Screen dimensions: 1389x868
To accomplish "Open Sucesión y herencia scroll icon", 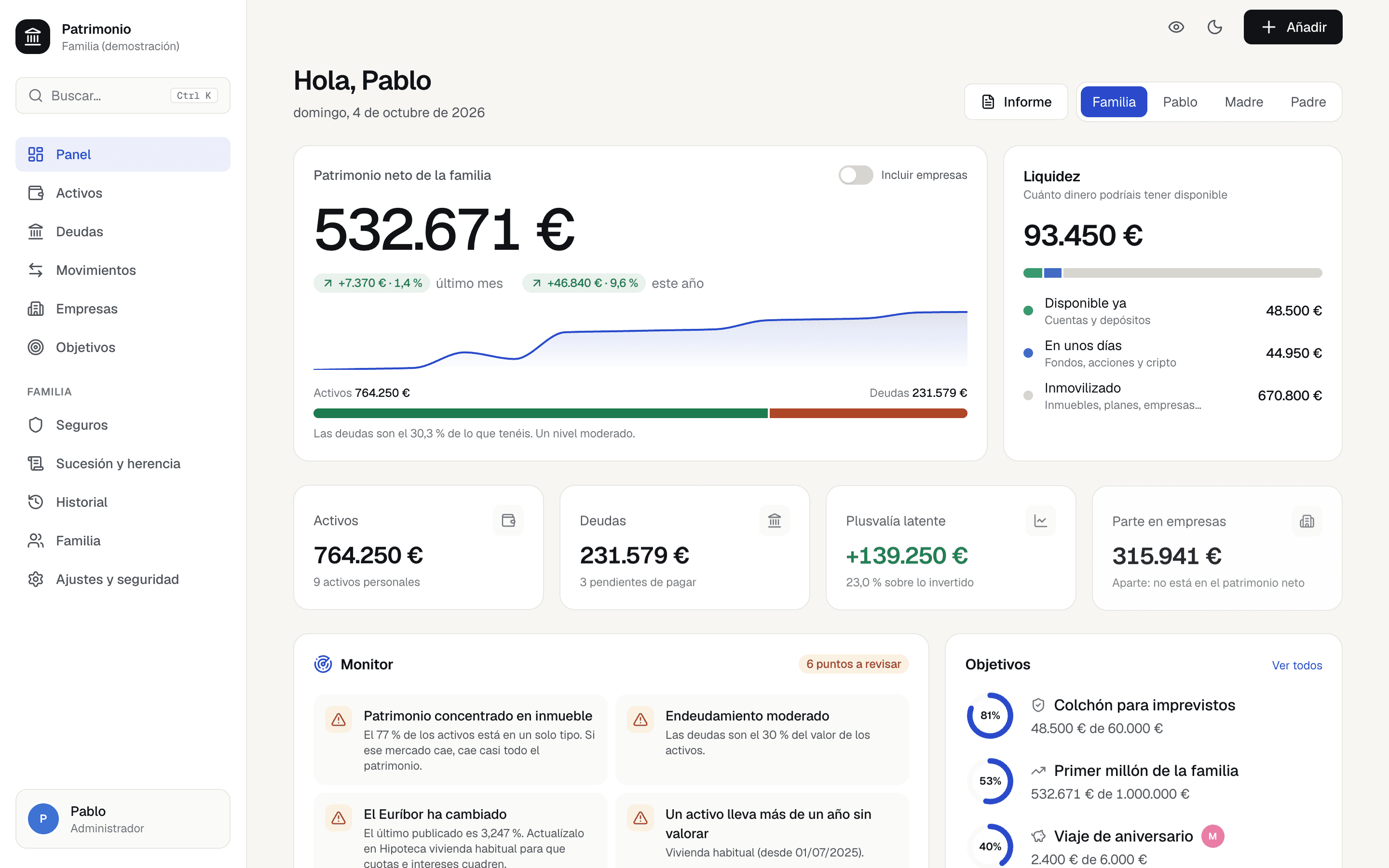I will coord(36,463).
